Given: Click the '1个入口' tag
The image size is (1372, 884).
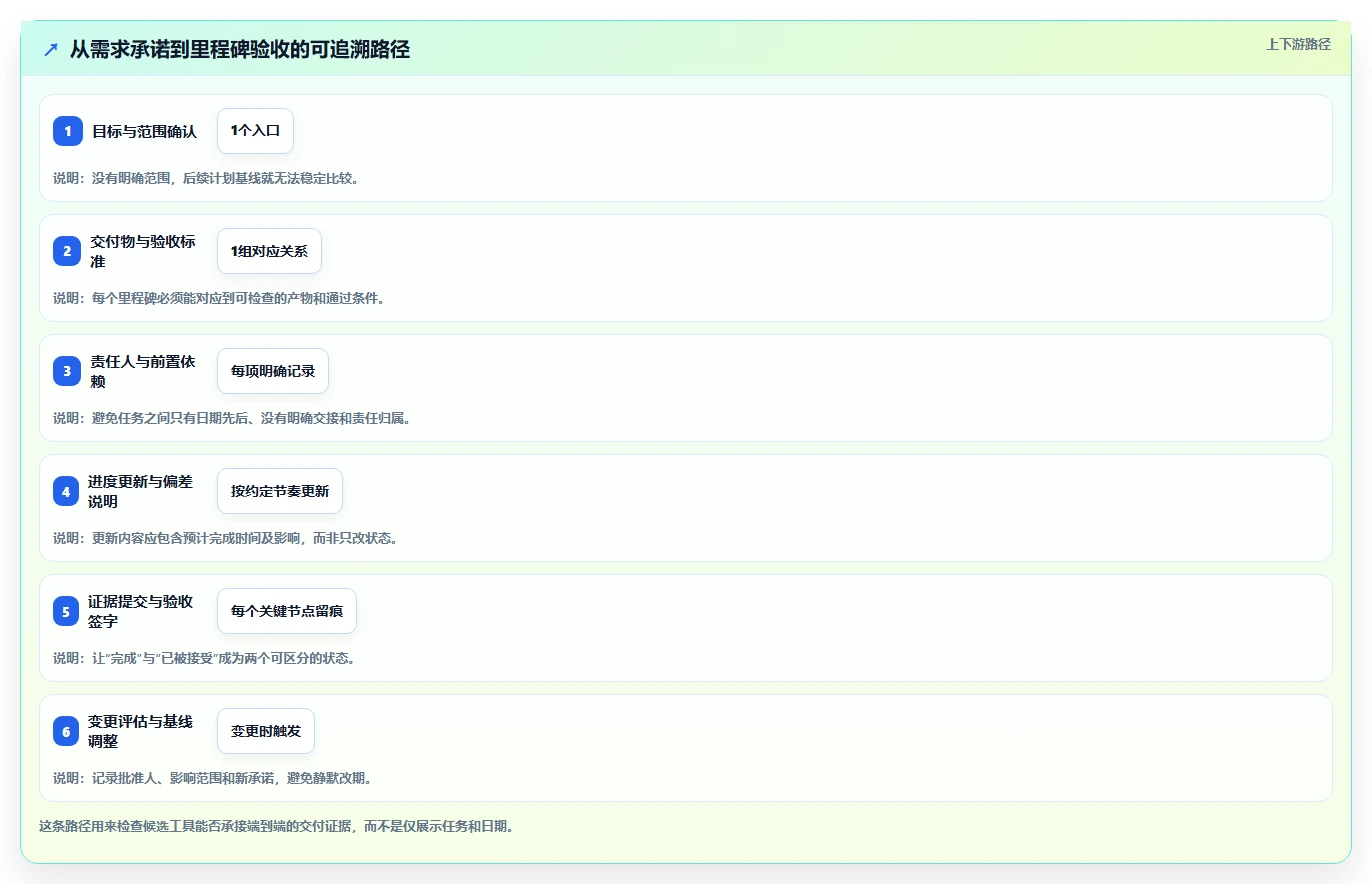Looking at the screenshot, I should click(x=255, y=131).
